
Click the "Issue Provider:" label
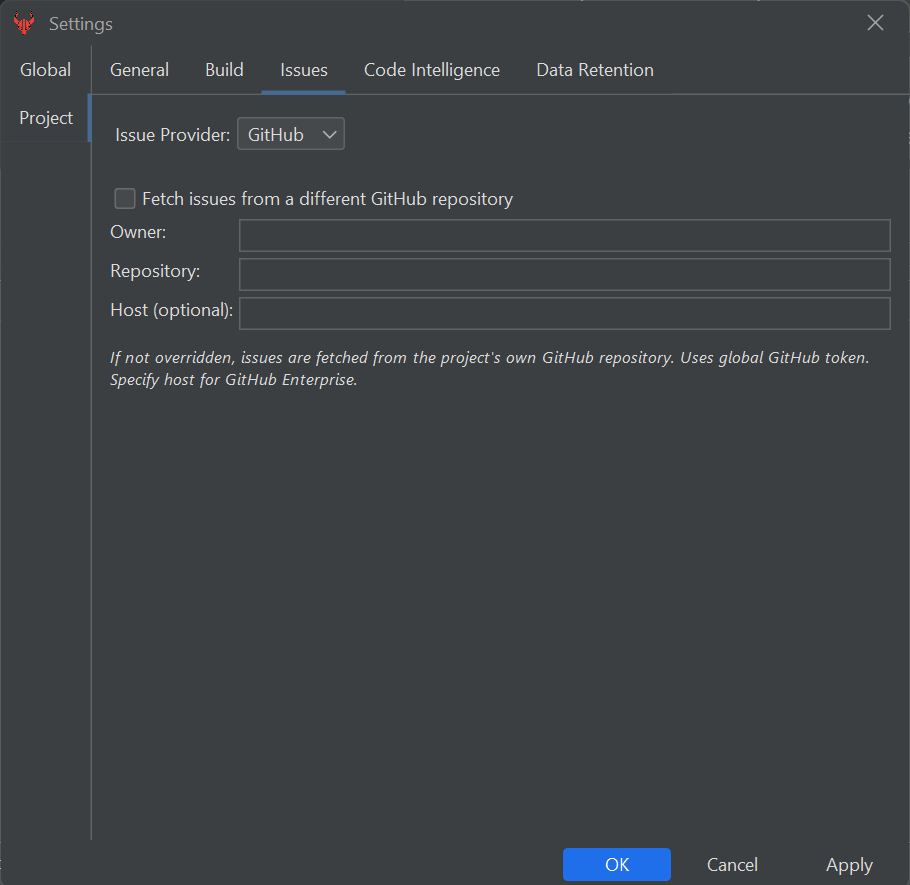[172, 134]
